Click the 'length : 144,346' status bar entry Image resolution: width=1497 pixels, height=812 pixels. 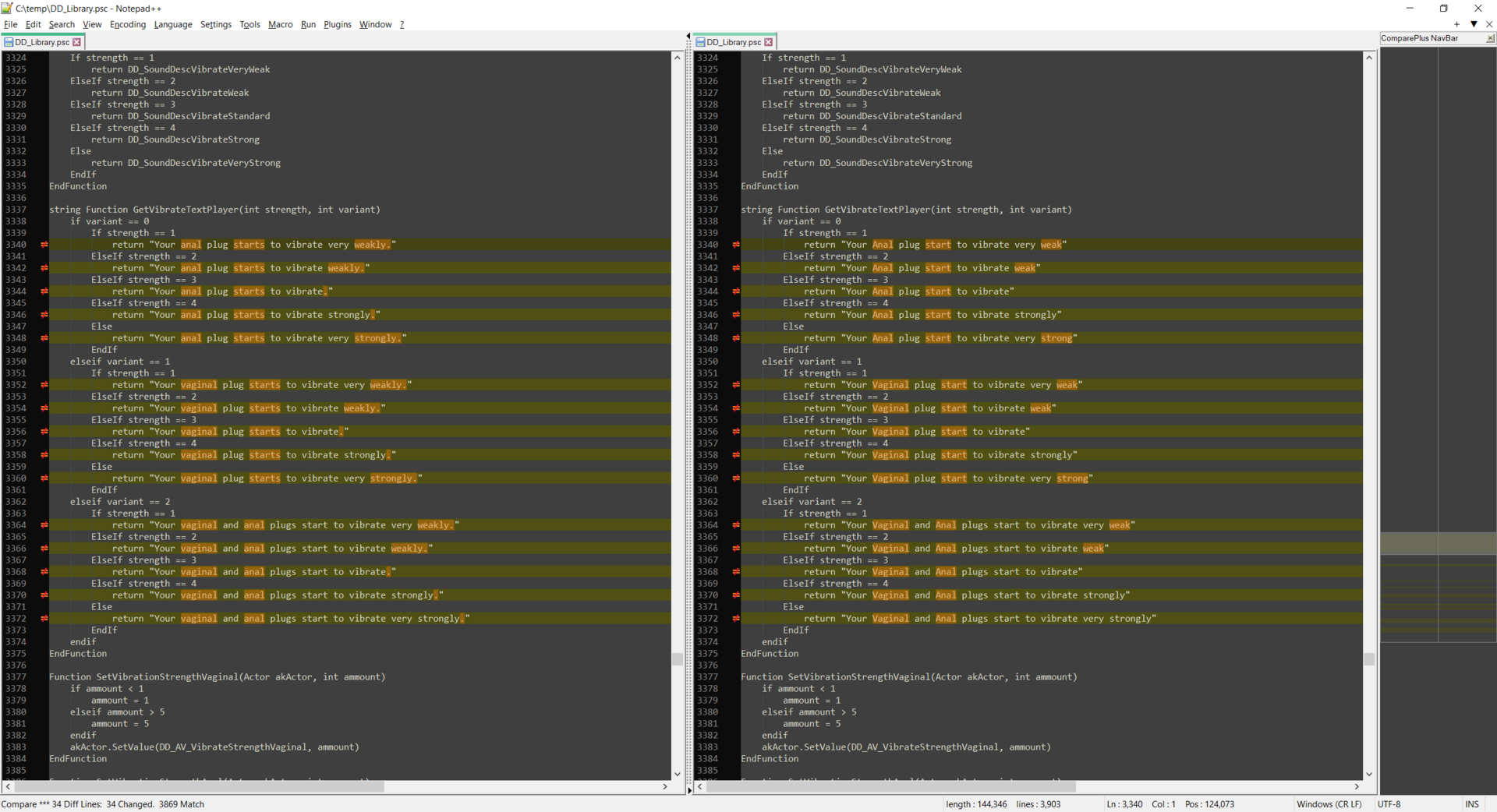pyautogui.click(x=976, y=804)
